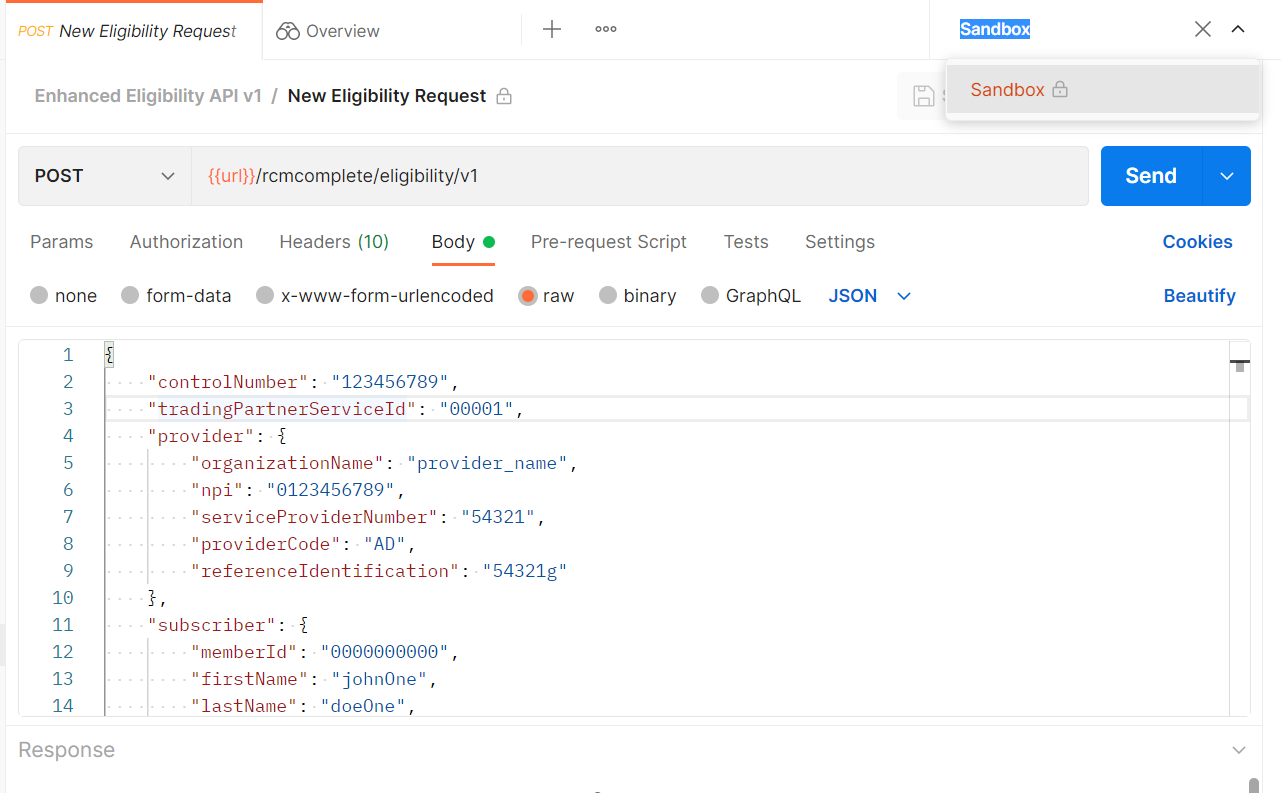The width and height of the screenshot is (1281, 793).
Task: Click the "organizationName" key on line 5
Action: point(288,463)
